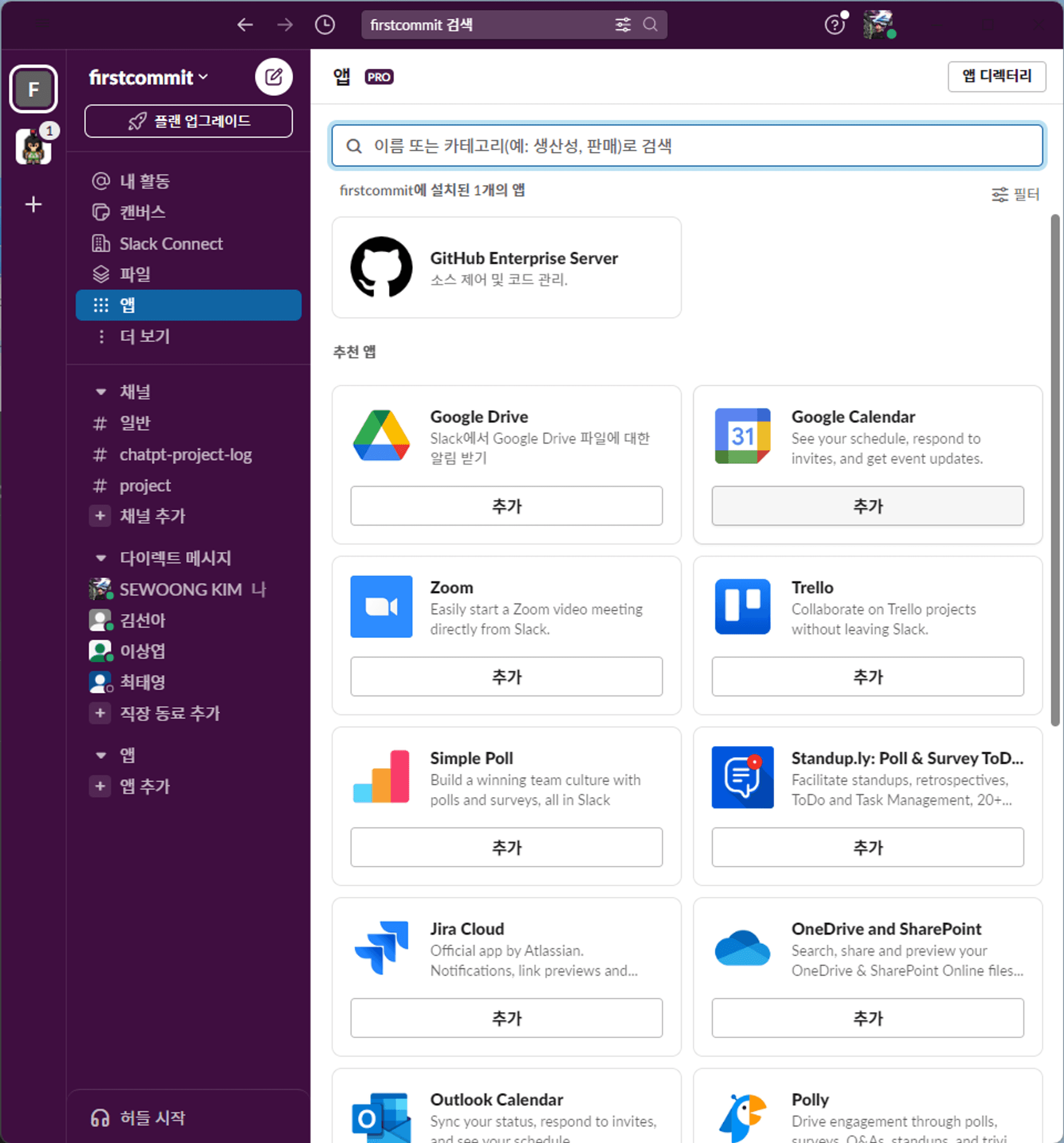Image resolution: width=1064 pixels, height=1143 pixels.
Task: Click the Simple Poll logo
Action: click(x=381, y=777)
